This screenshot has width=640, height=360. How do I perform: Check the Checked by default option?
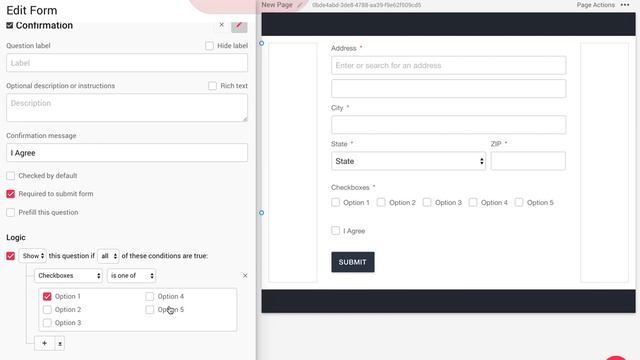[x=11, y=176]
